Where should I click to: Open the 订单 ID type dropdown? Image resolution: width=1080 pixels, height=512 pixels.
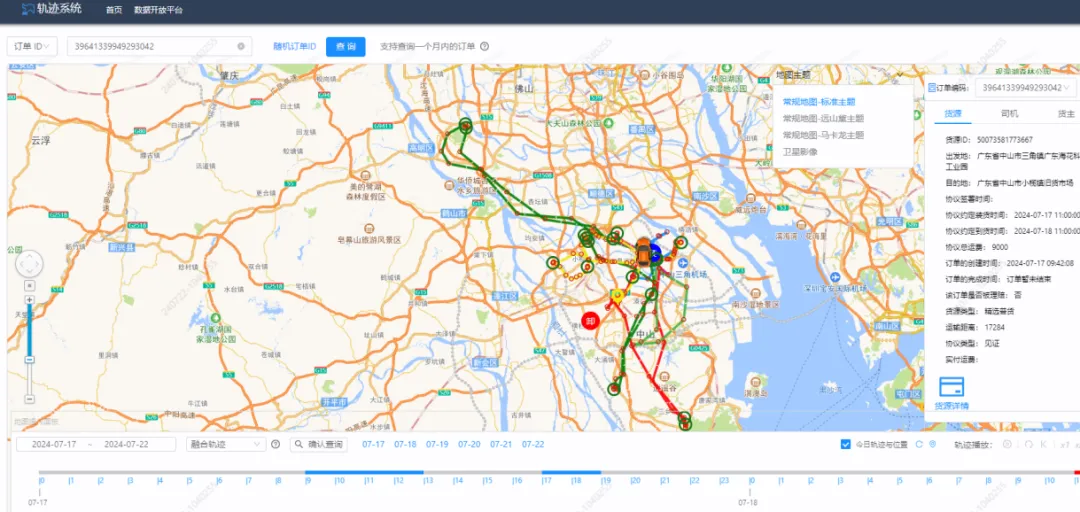click(x=33, y=46)
